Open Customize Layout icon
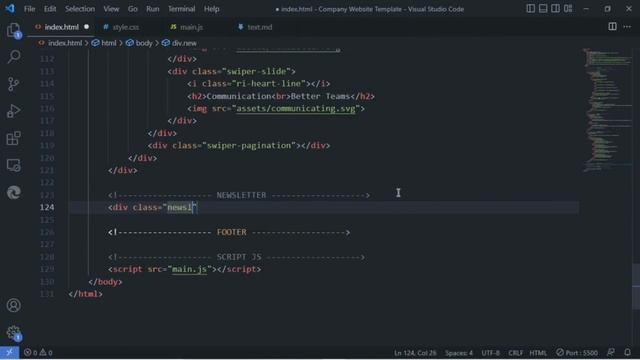640x360 pixels. pos(568,9)
